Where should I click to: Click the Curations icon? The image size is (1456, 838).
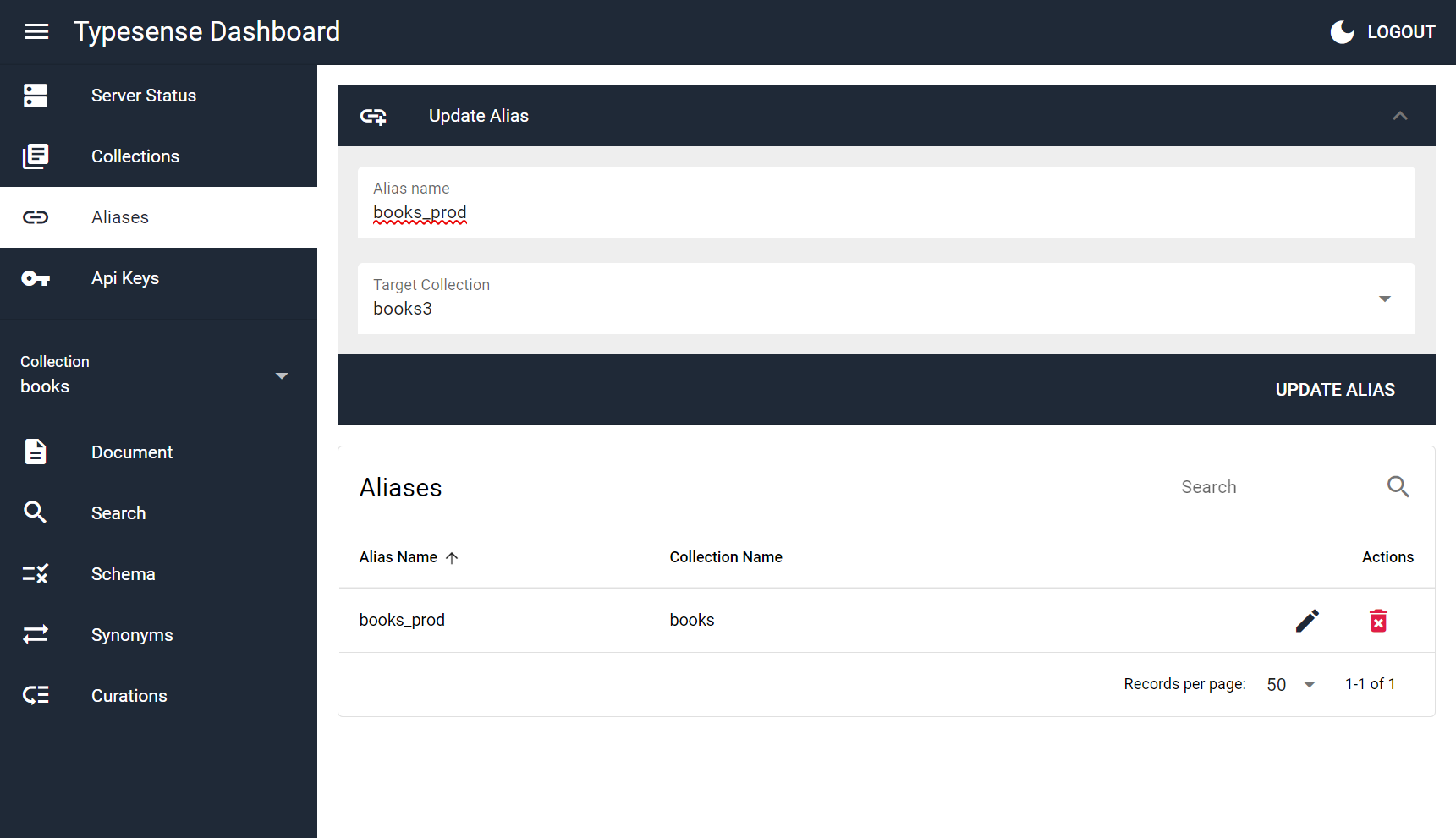coord(36,696)
